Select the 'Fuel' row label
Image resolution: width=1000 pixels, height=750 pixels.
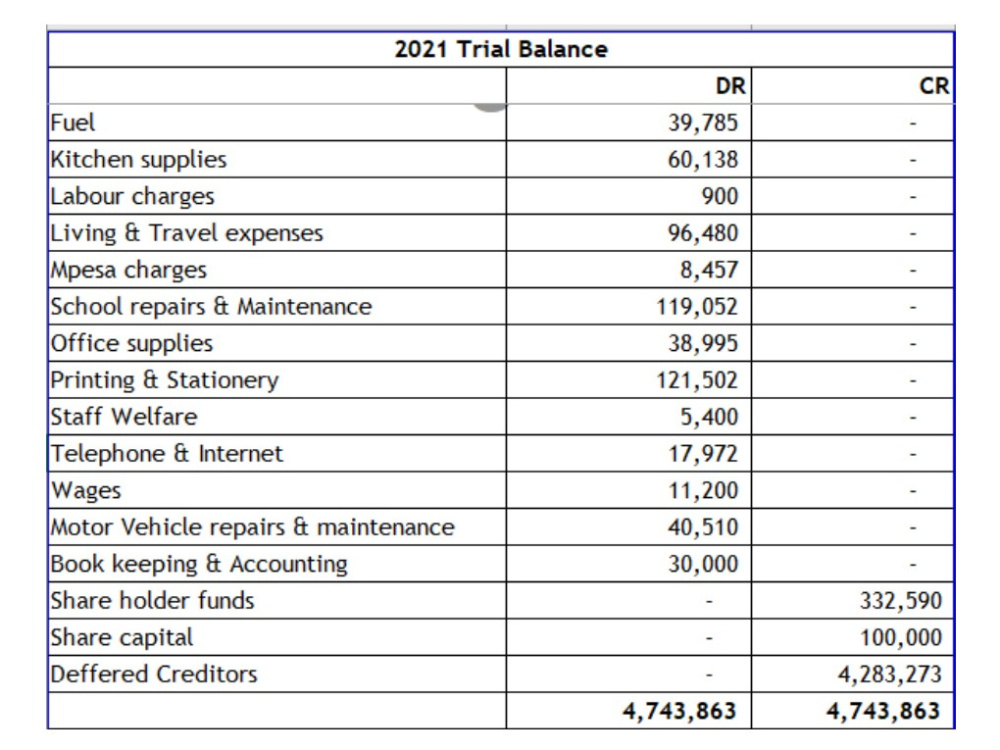click(x=73, y=122)
